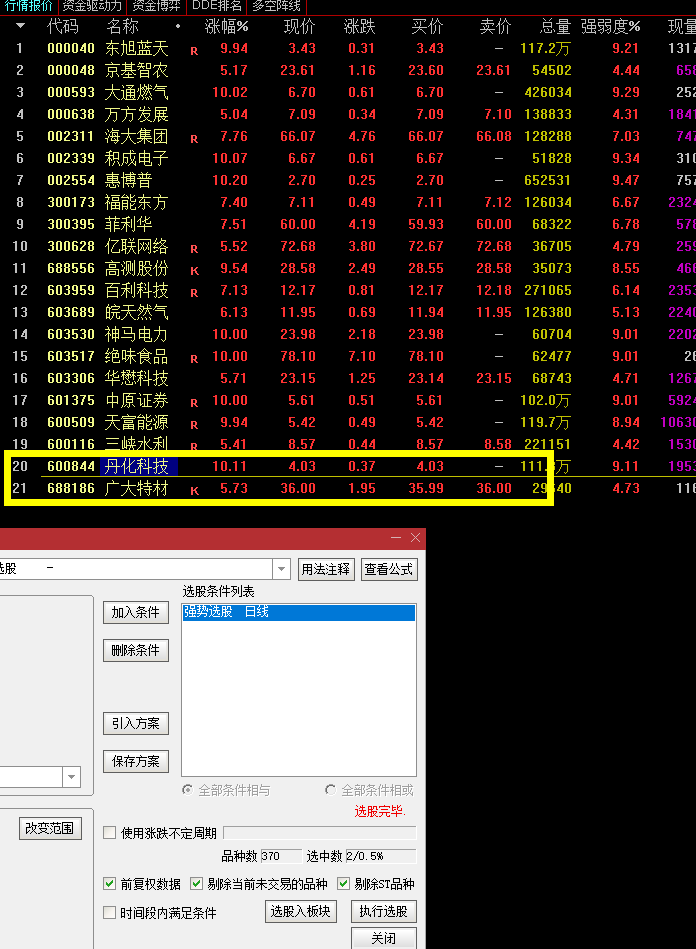Switch to the DDE排名 tab
Viewport: 696px width, 949px height.
point(217,7)
